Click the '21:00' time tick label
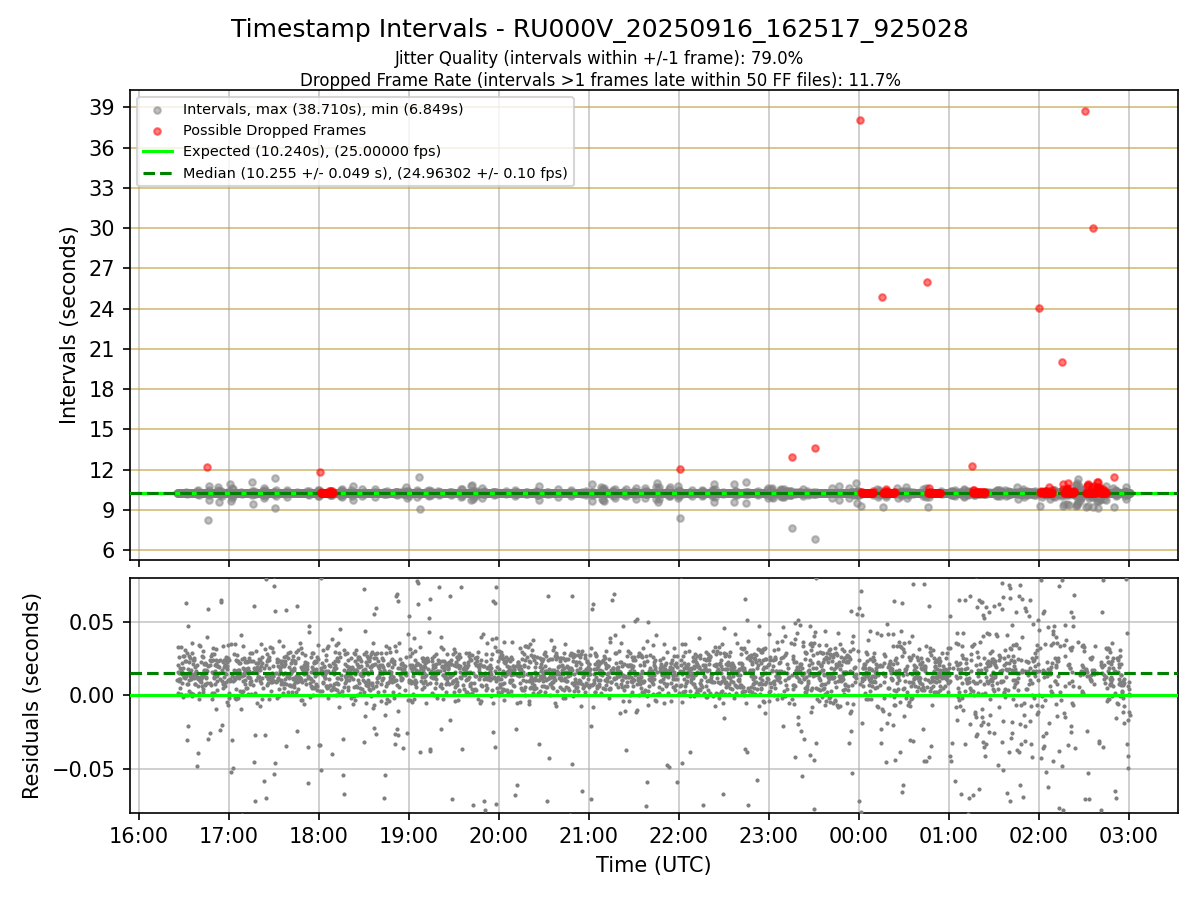The image size is (1200, 900). pos(589,835)
